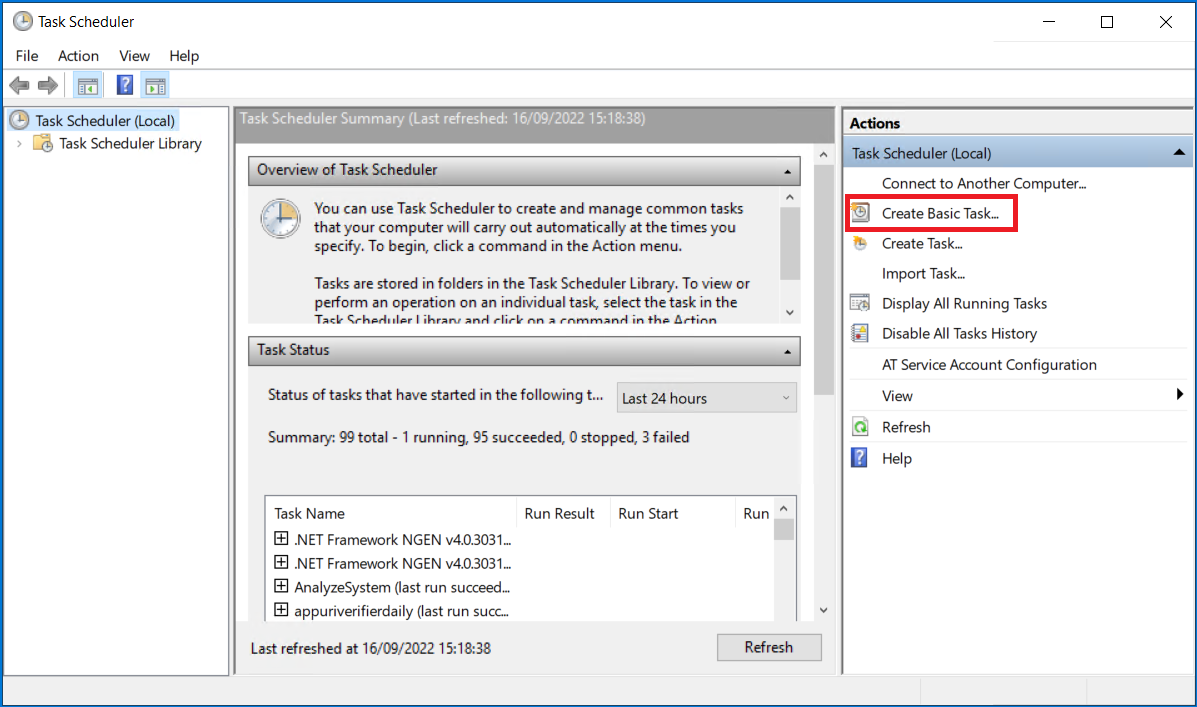Open the Last 24 hours dropdown

[x=706, y=398]
